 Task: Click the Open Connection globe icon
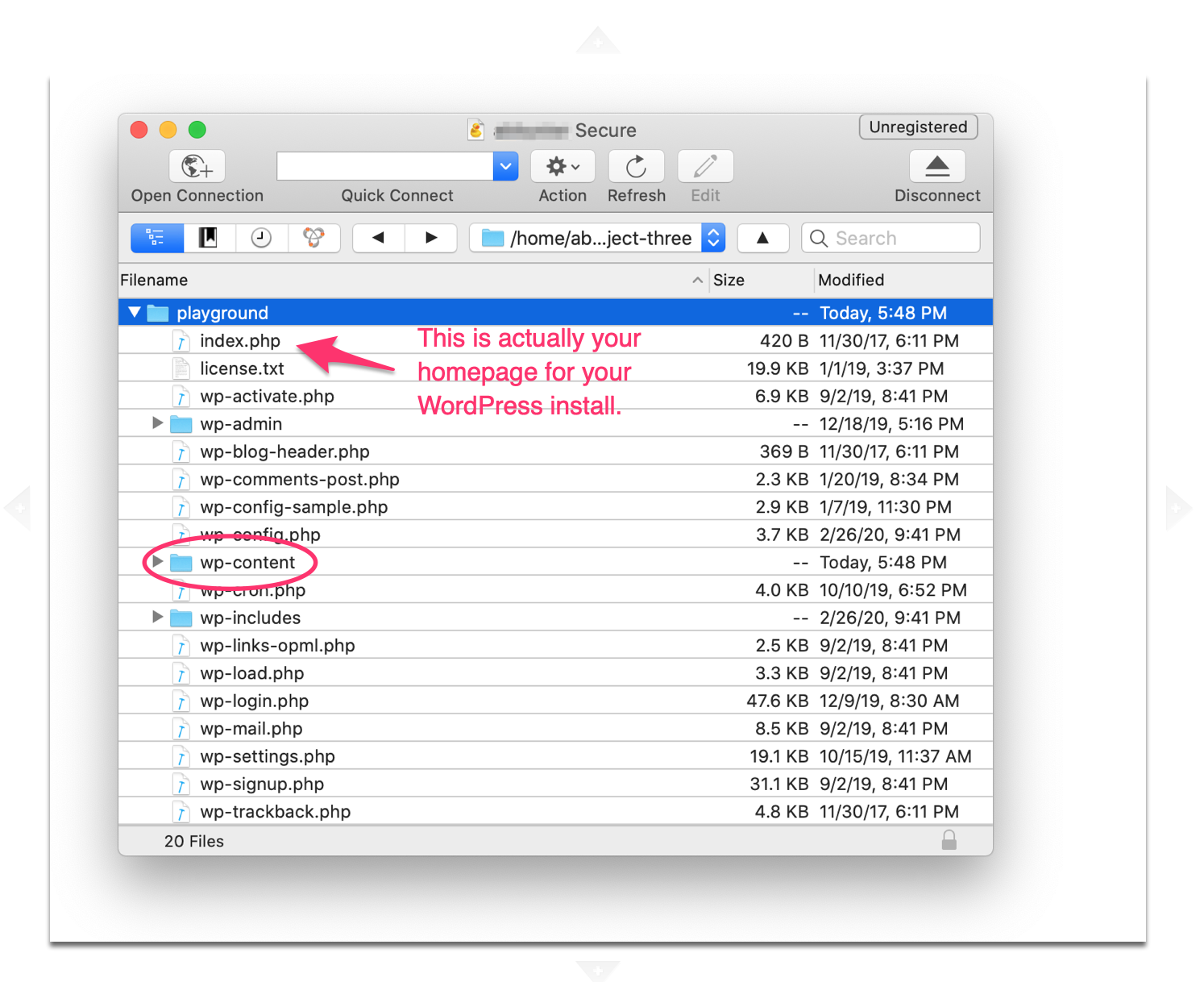[197, 167]
